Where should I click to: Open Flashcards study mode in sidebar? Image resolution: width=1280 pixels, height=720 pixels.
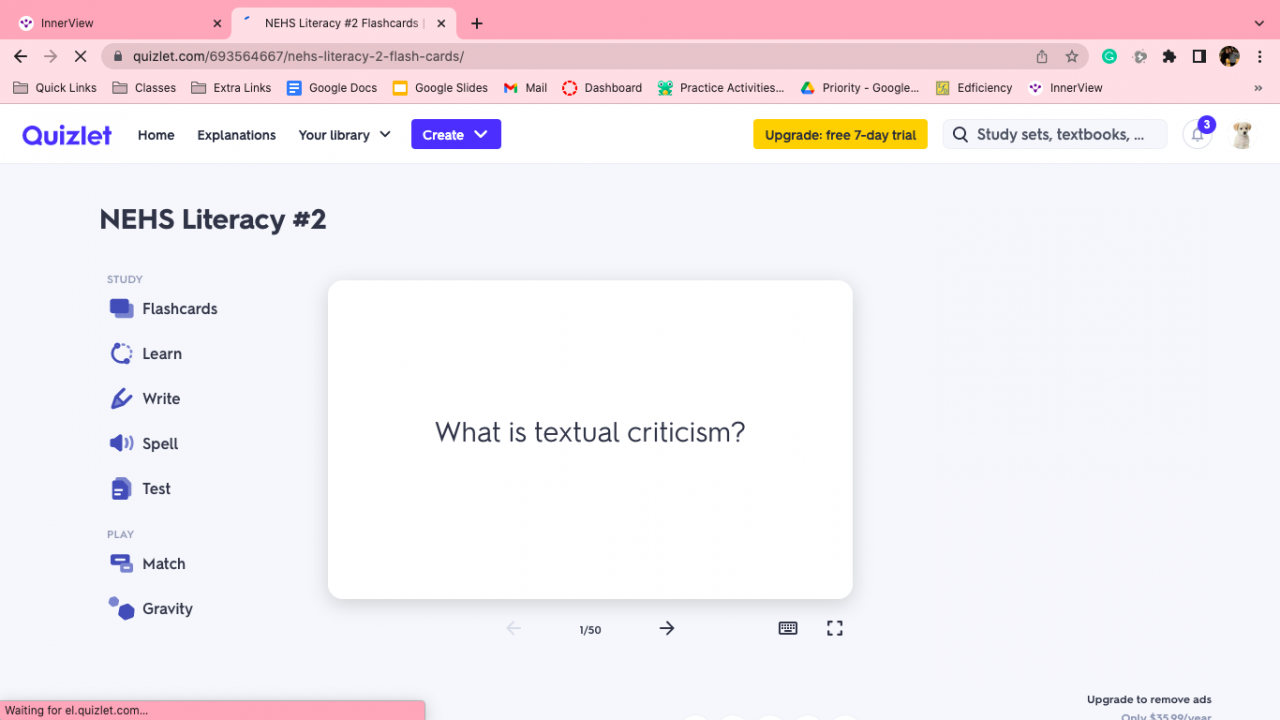(x=163, y=309)
